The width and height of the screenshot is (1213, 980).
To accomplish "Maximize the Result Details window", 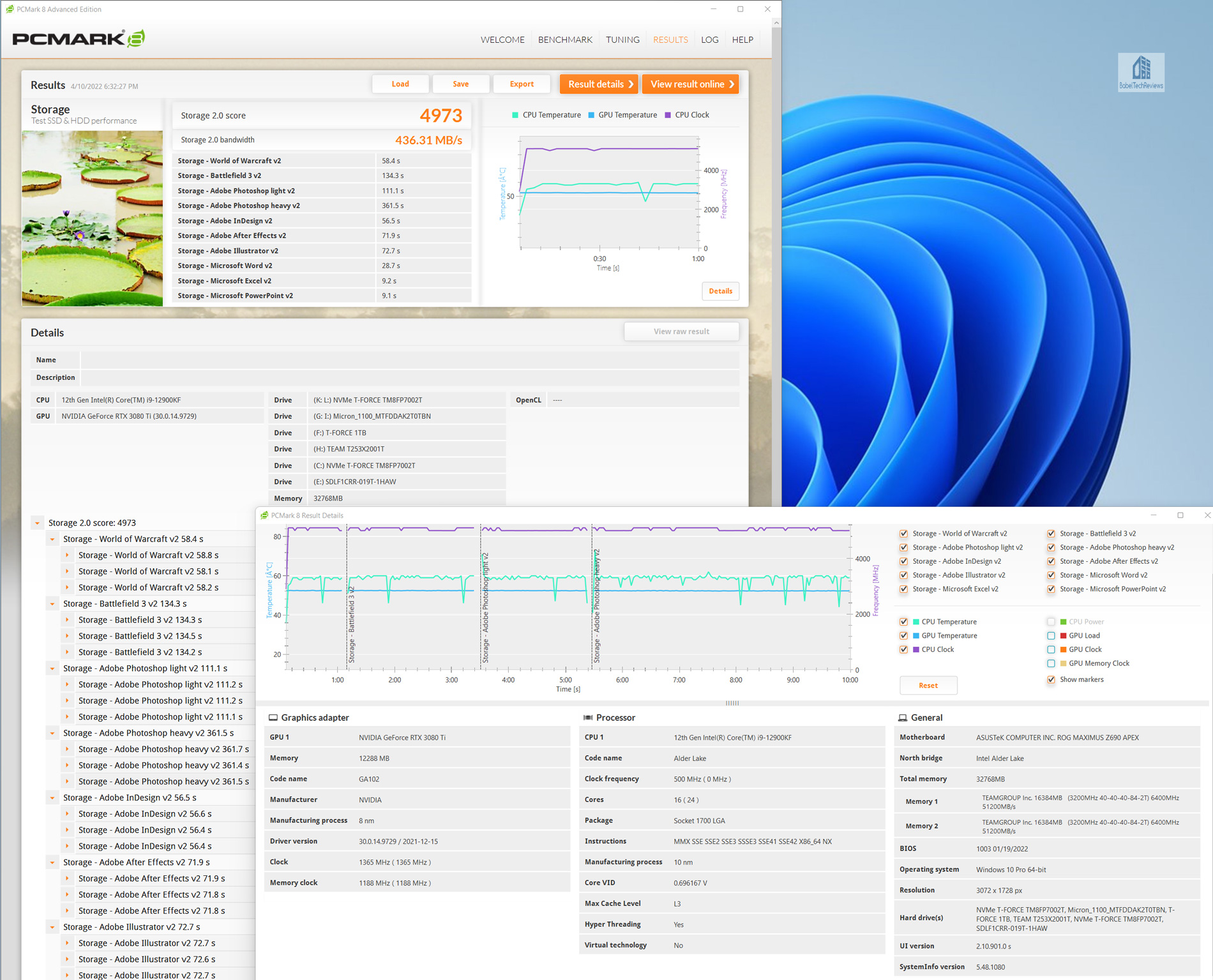I will coord(1180,515).
